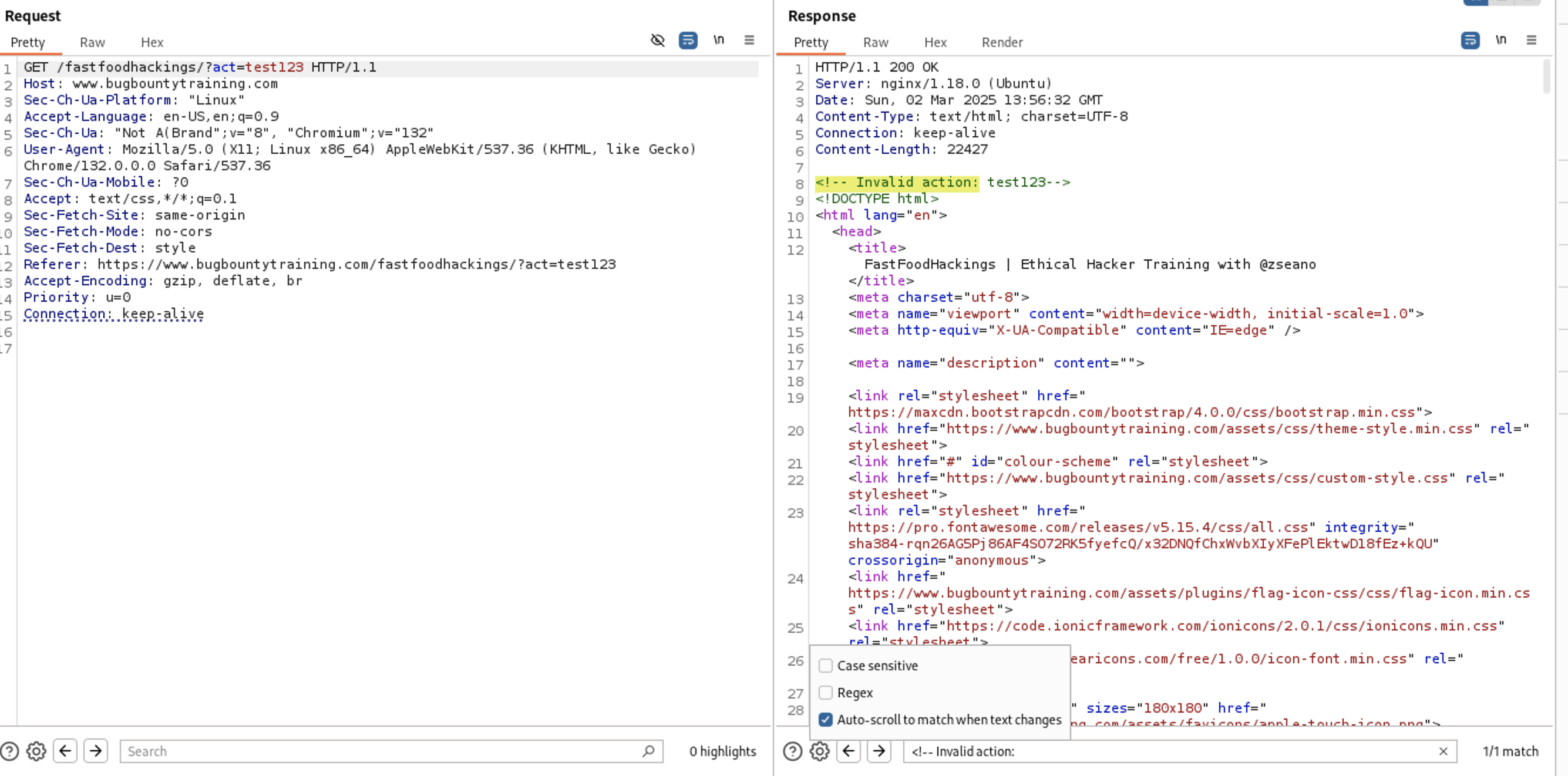The width and height of the screenshot is (1568, 776).
Task: Click Accept-Language header line
Action: coord(151,116)
